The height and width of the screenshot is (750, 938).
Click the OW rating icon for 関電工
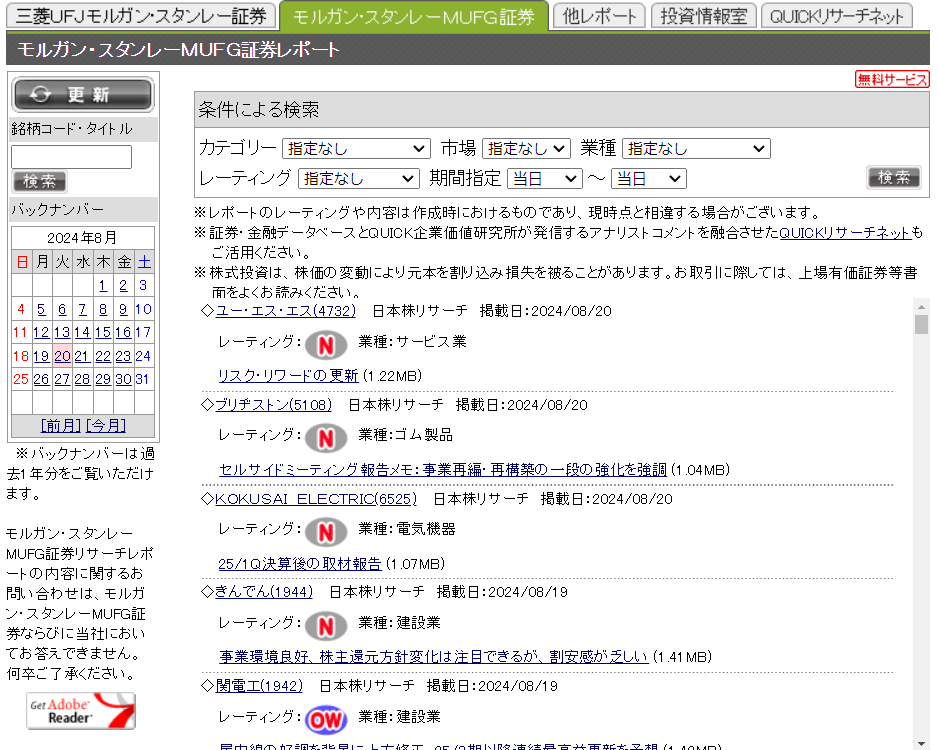[x=326, y=719]
